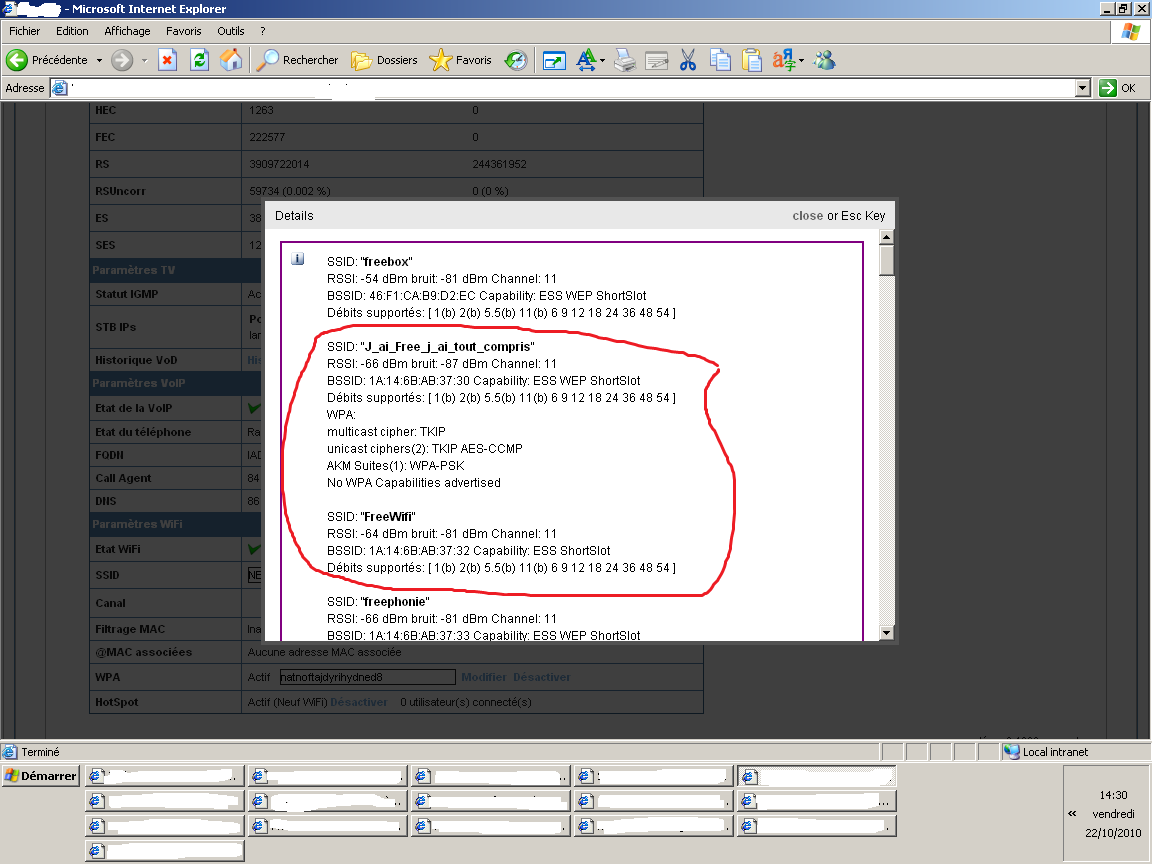Click the Paramètres WiFi section header
The width and height of the screenshot is (1152, 864).
point(176,524)
